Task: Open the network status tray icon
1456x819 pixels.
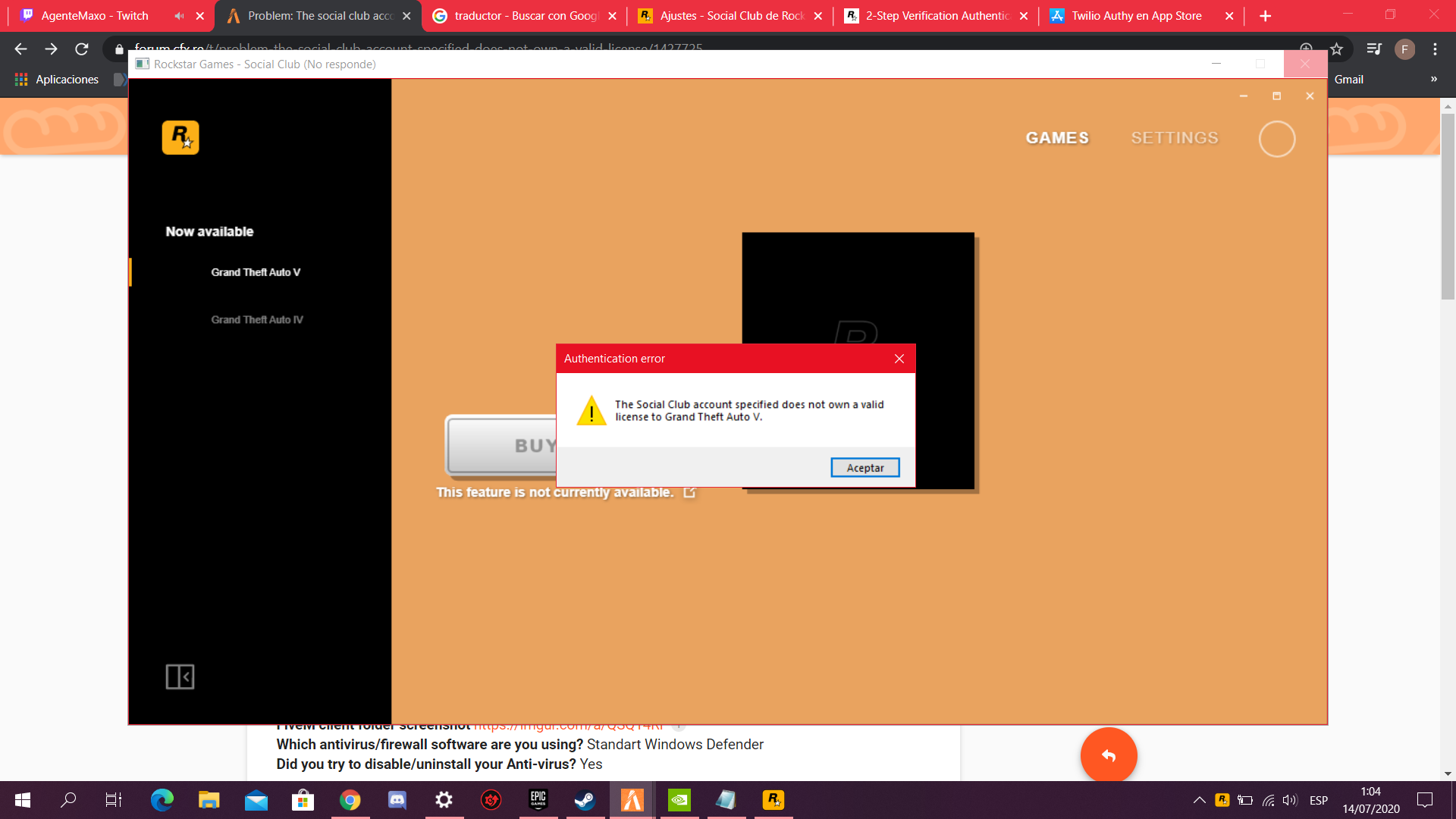Action: tap(1268, 800)
